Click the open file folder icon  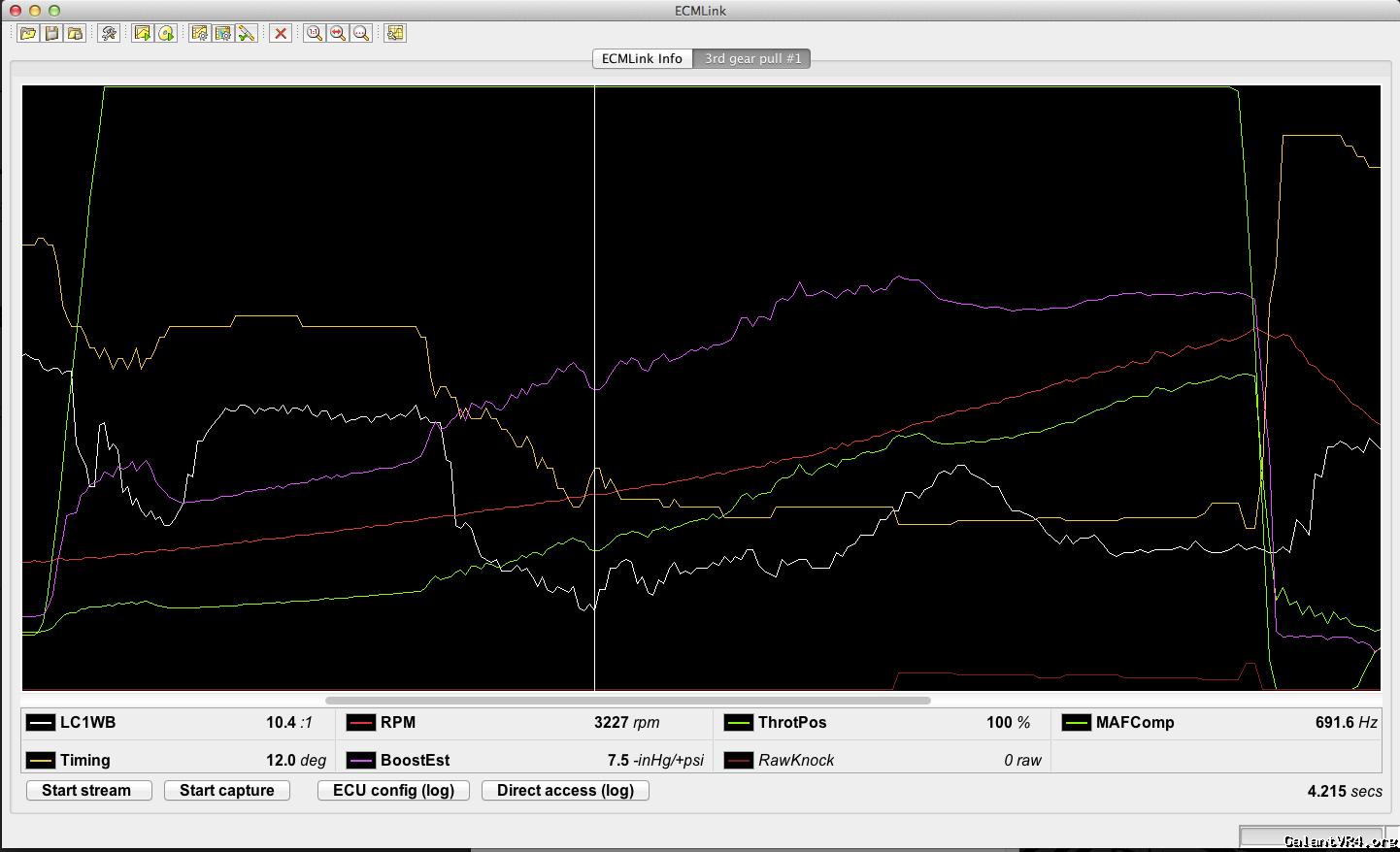28,33
